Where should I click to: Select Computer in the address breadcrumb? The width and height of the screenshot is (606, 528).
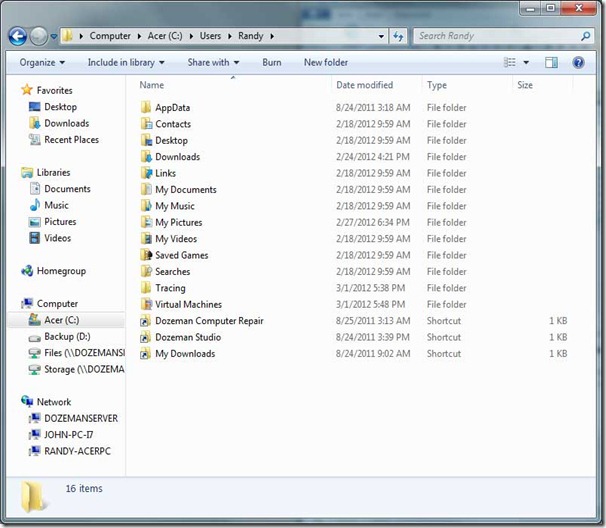pos(110,36)
